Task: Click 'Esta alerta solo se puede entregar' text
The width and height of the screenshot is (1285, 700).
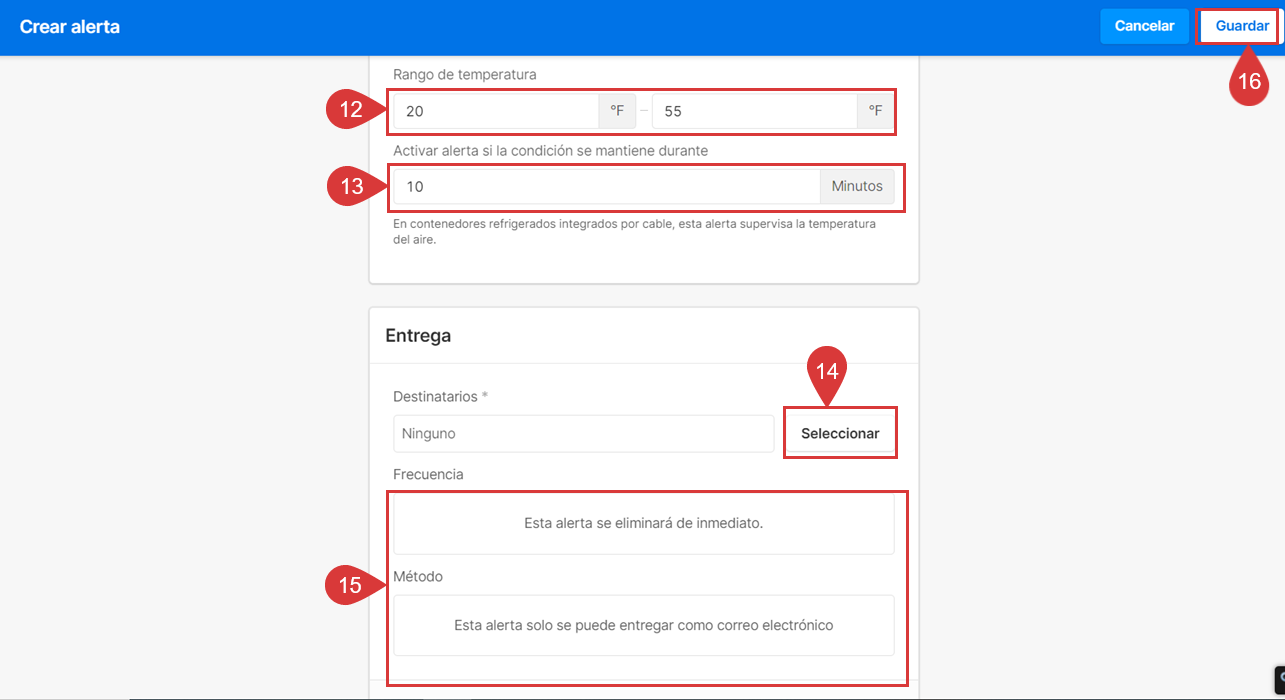Action: [x=644, y=625]
